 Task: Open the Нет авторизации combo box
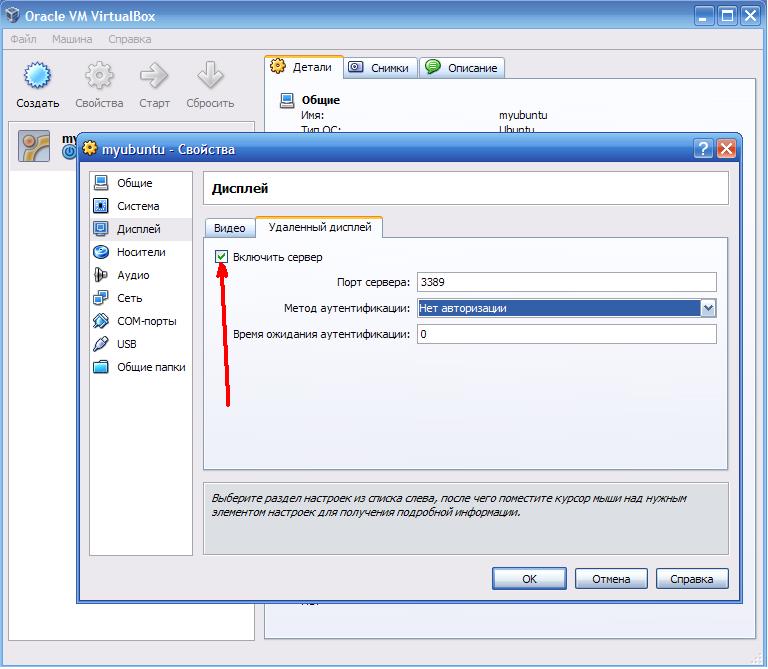pos(567,308)
